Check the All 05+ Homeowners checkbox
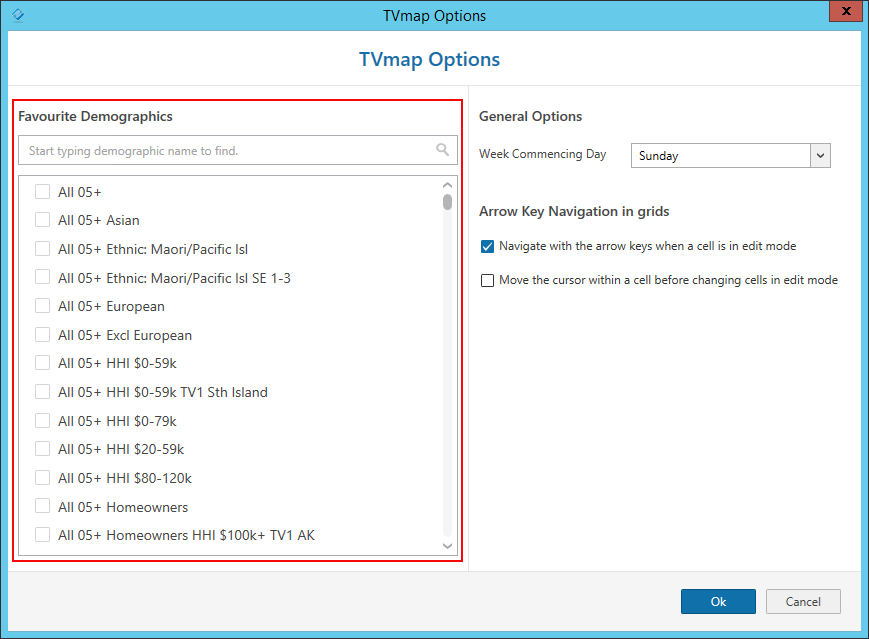This screenshot has height=639, width=869. click(43, 507)
